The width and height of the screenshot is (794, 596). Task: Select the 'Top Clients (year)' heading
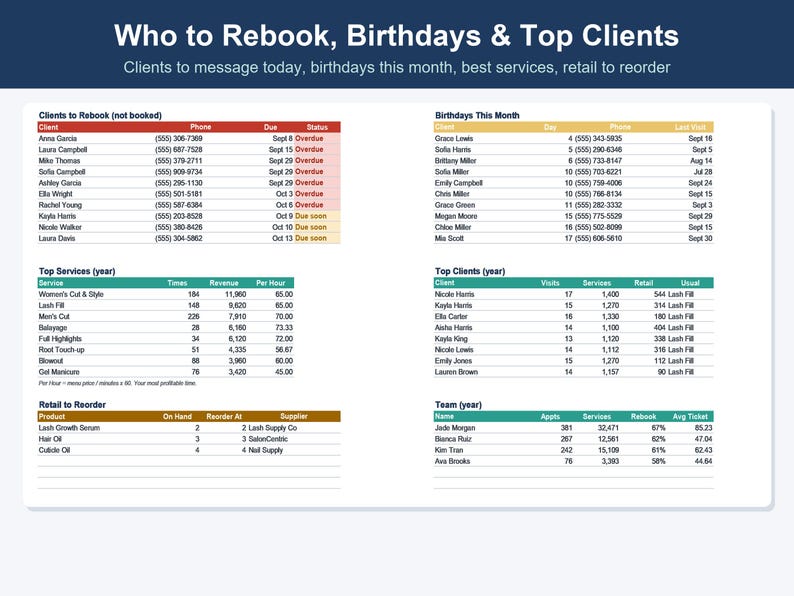pyautogui.click(x=470, y=271)
